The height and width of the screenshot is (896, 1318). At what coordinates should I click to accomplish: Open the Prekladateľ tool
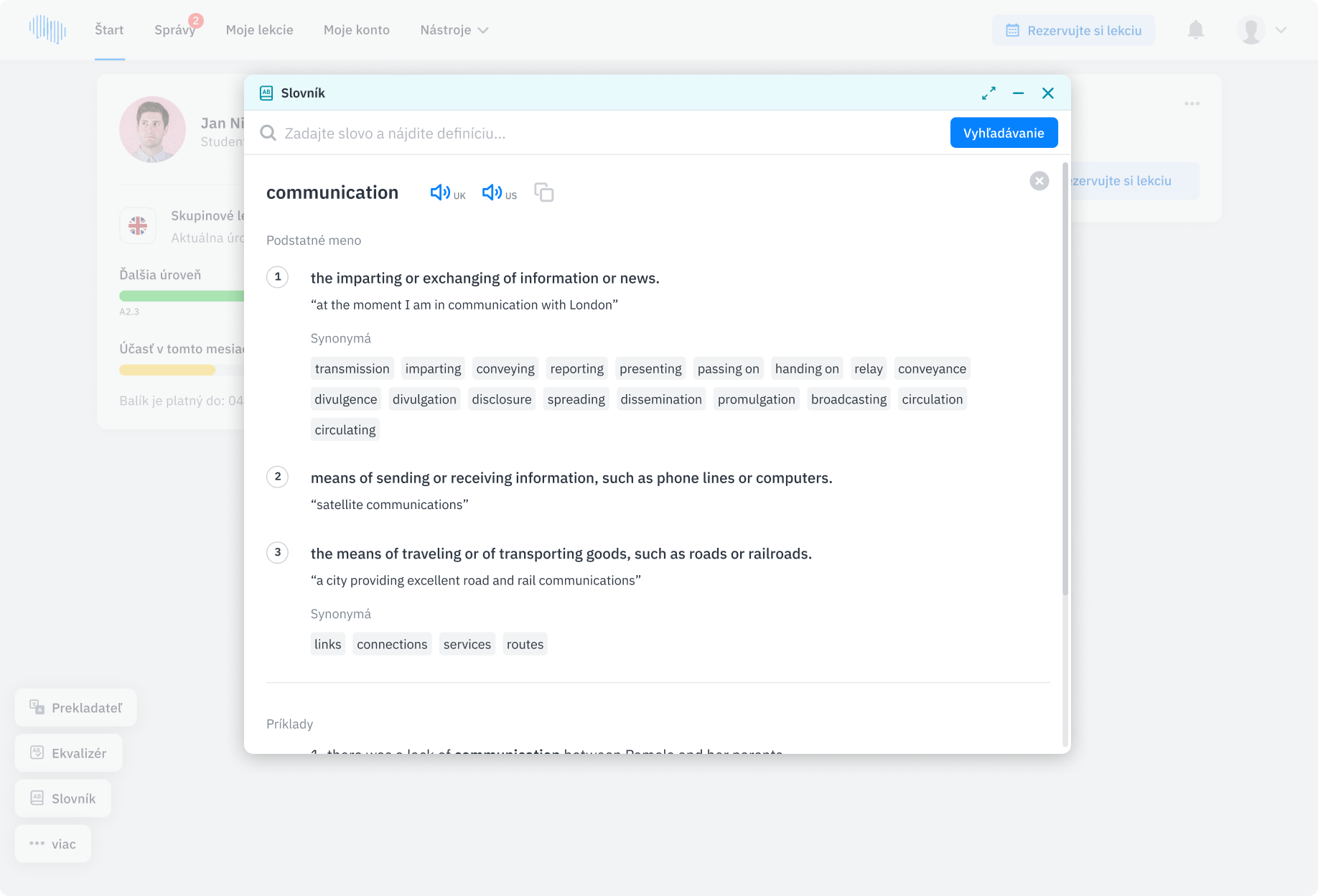tap(76, 708)
